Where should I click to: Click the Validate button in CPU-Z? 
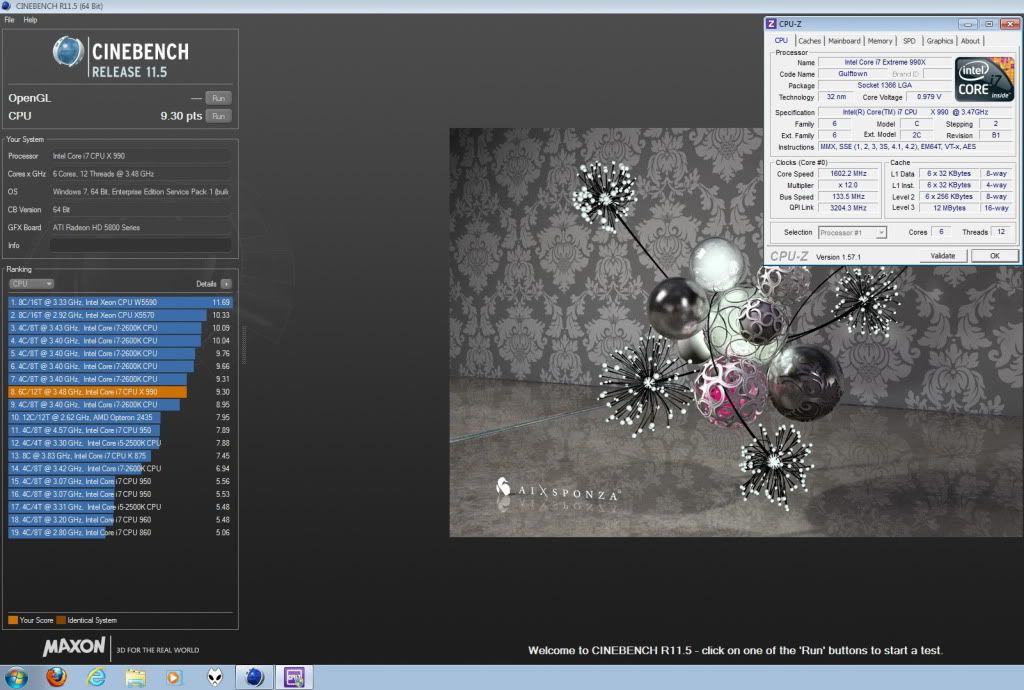[942, 256]
